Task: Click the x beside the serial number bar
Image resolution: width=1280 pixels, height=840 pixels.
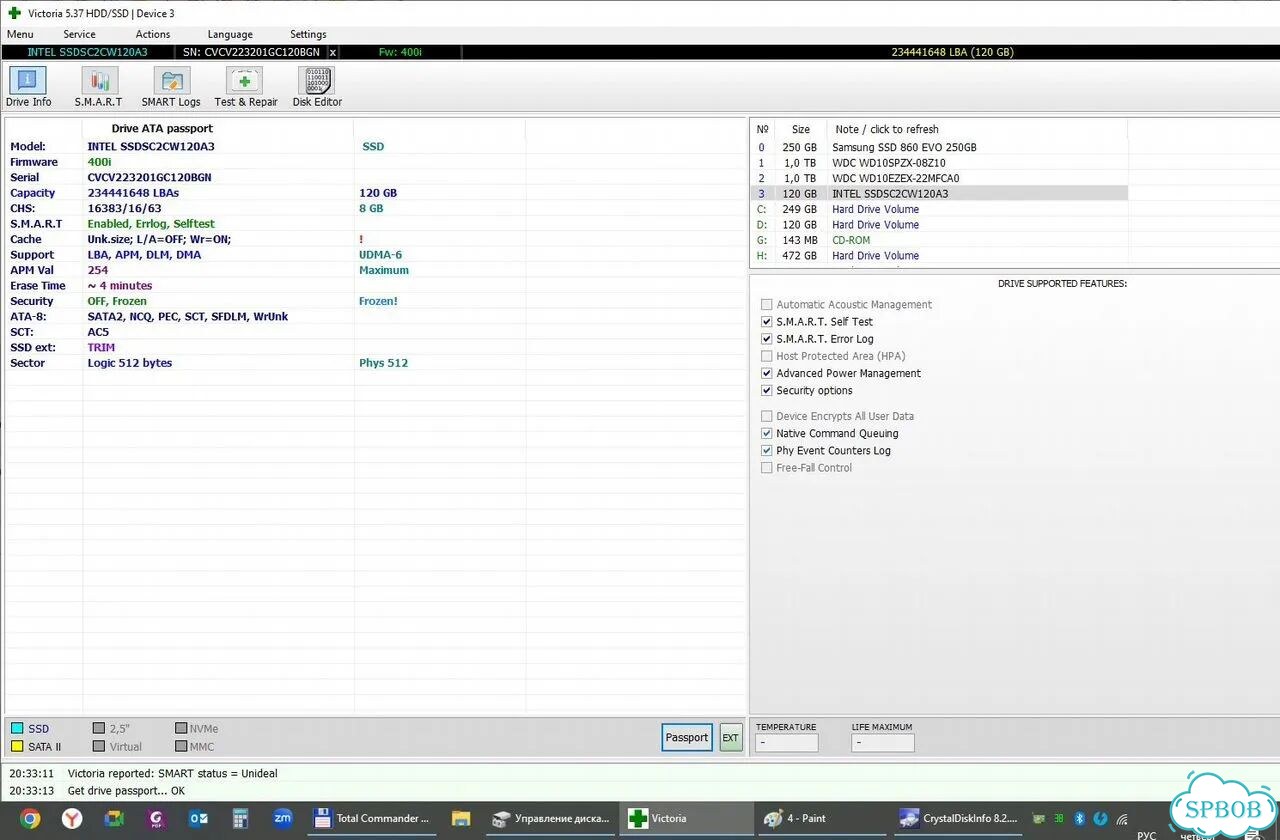Action: pos(333,52)
